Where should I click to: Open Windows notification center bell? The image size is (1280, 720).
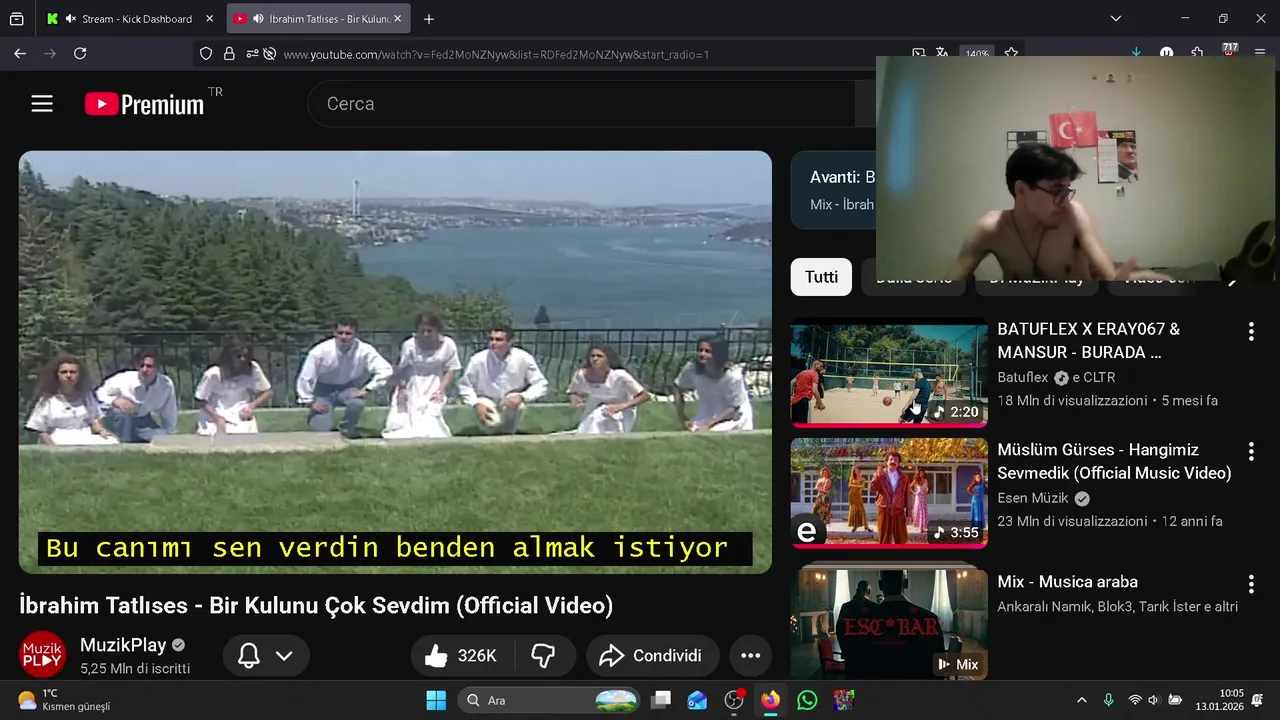click(1257, 700)
